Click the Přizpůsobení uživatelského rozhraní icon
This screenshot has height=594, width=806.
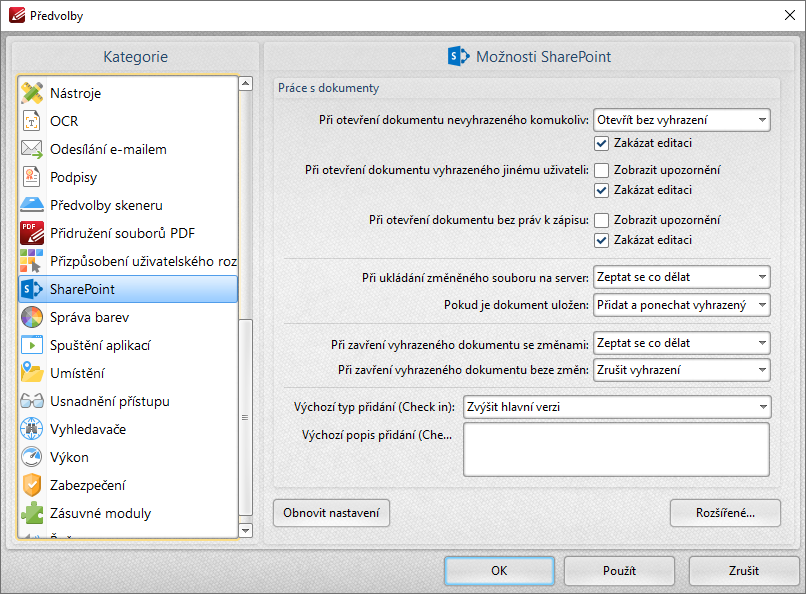coord(32,261)
